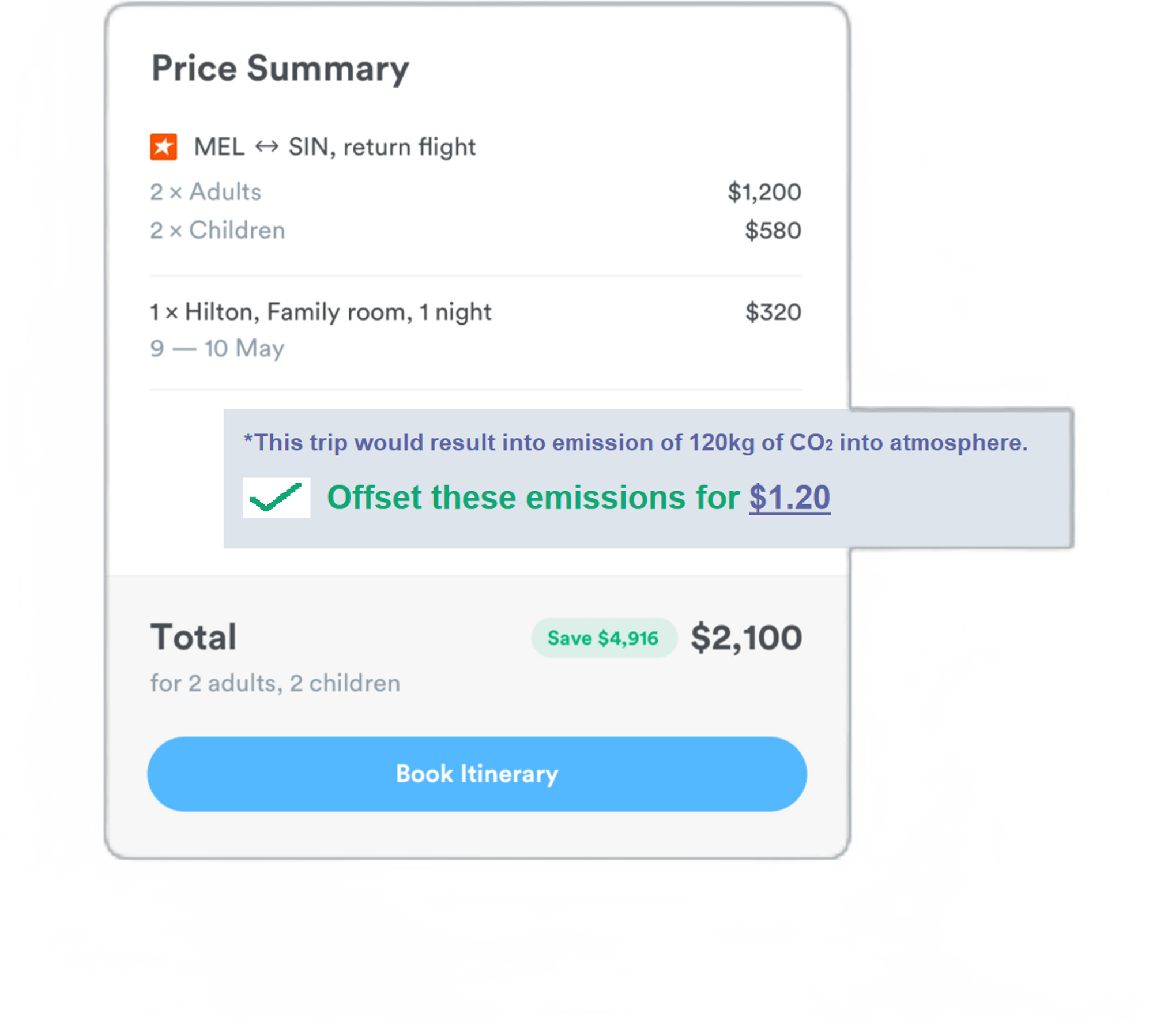The image size is (1153, 1036).
Task: Click the 'for 2 adults, 2 children' subtitle
Action: coord(275,683)
